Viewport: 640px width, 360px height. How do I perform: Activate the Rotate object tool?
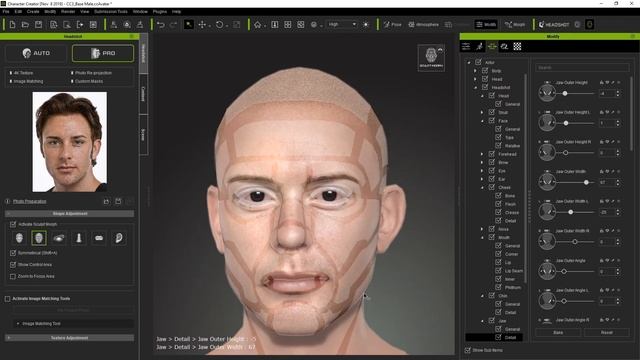pos(220,25)
